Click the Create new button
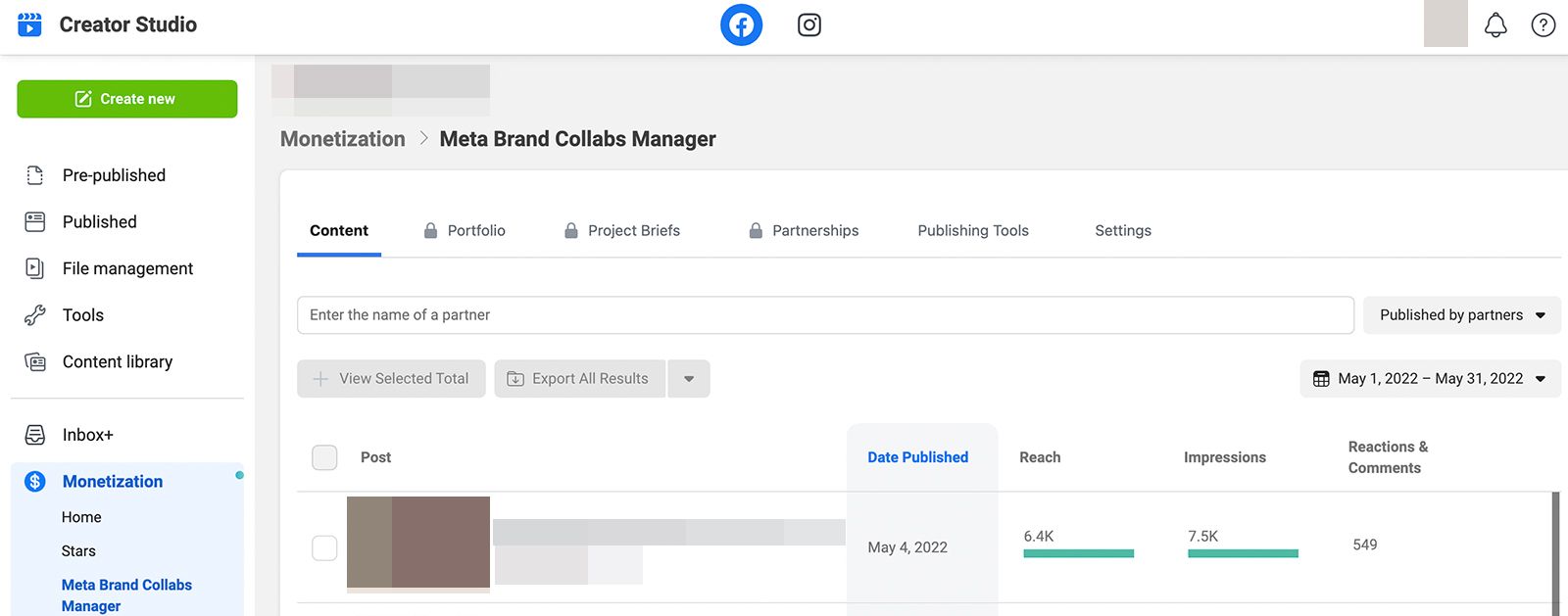 [x=127, y=99]
